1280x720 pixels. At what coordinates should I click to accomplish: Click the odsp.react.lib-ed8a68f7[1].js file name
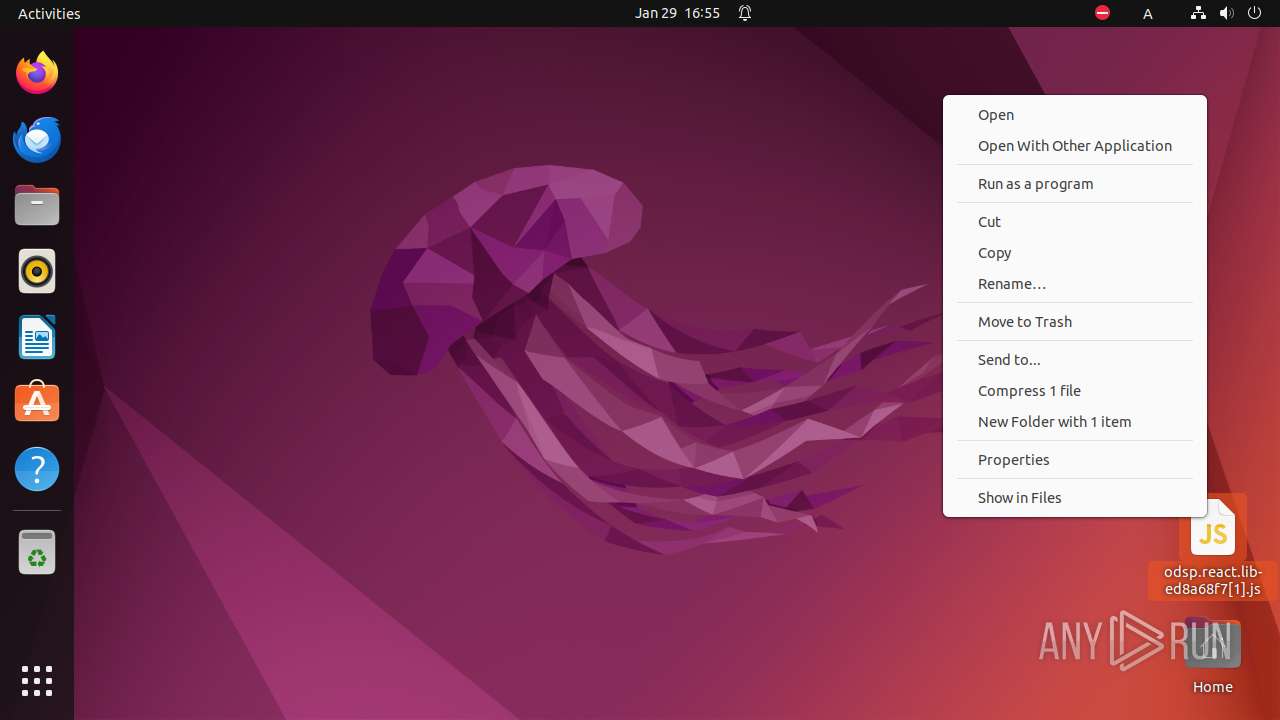[1213, 581]
